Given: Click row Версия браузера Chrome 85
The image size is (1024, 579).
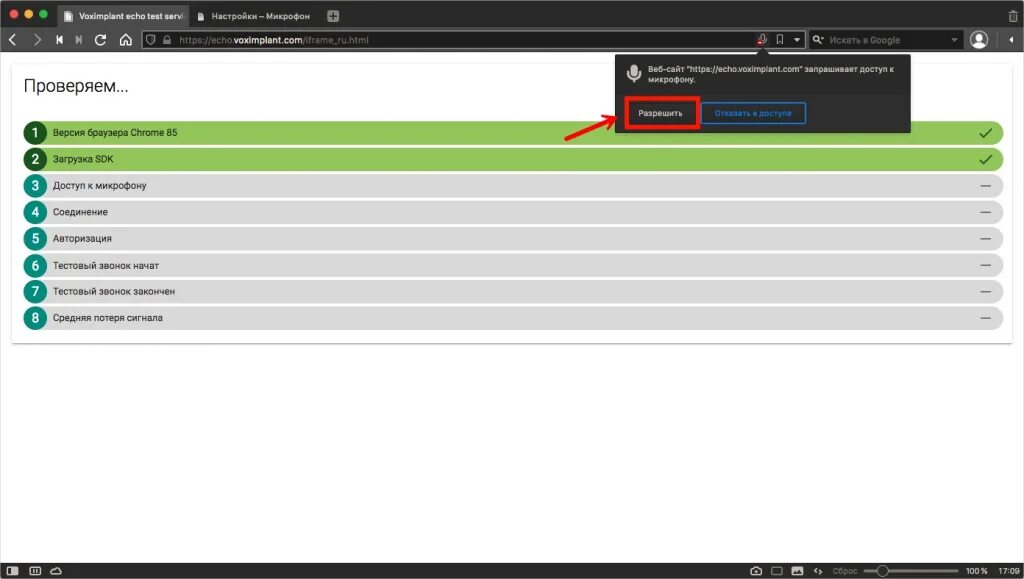Looking at the screenshot, I should click(513, 133).
